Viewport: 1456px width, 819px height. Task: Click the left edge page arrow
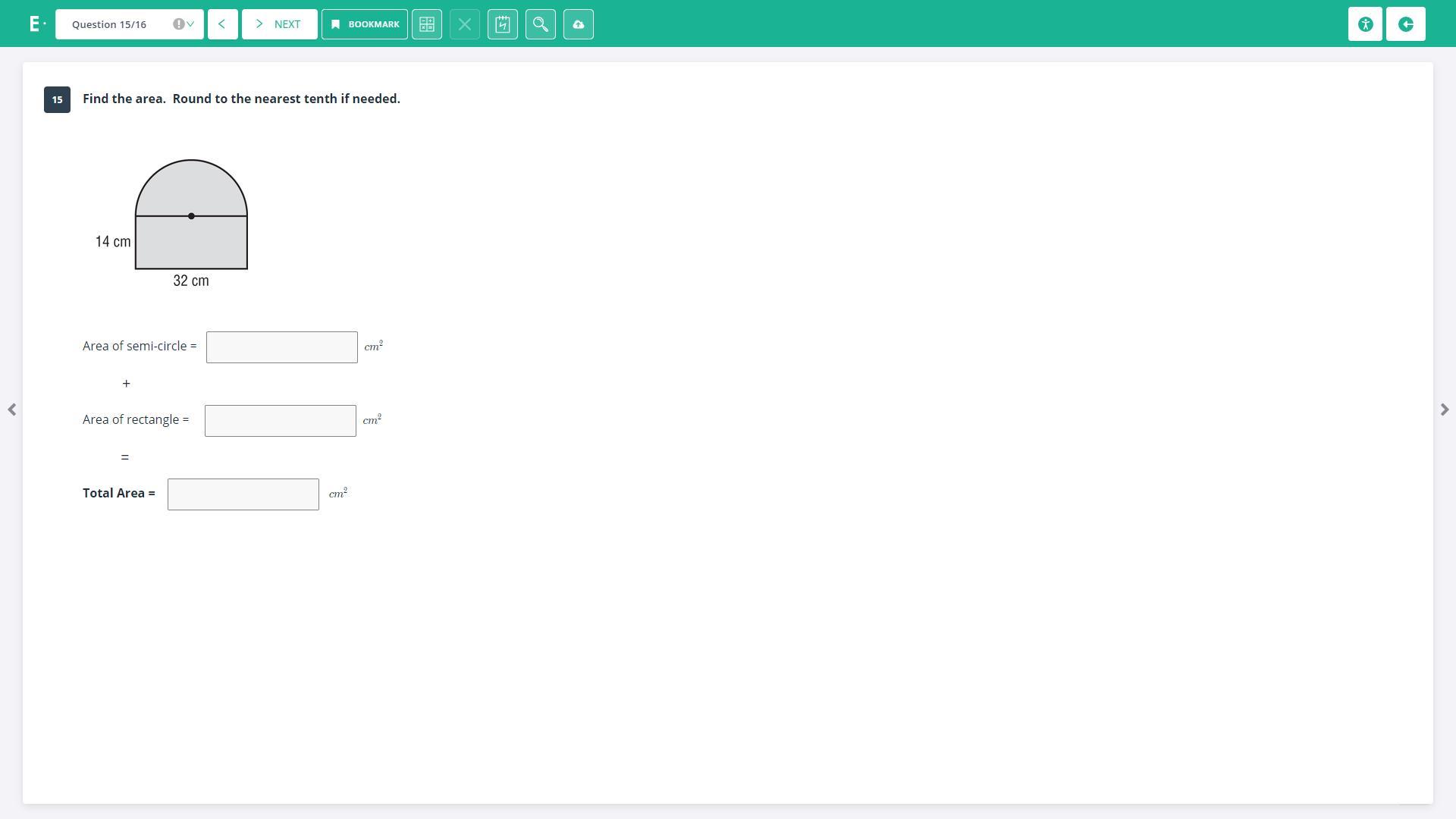pos(12,409)
